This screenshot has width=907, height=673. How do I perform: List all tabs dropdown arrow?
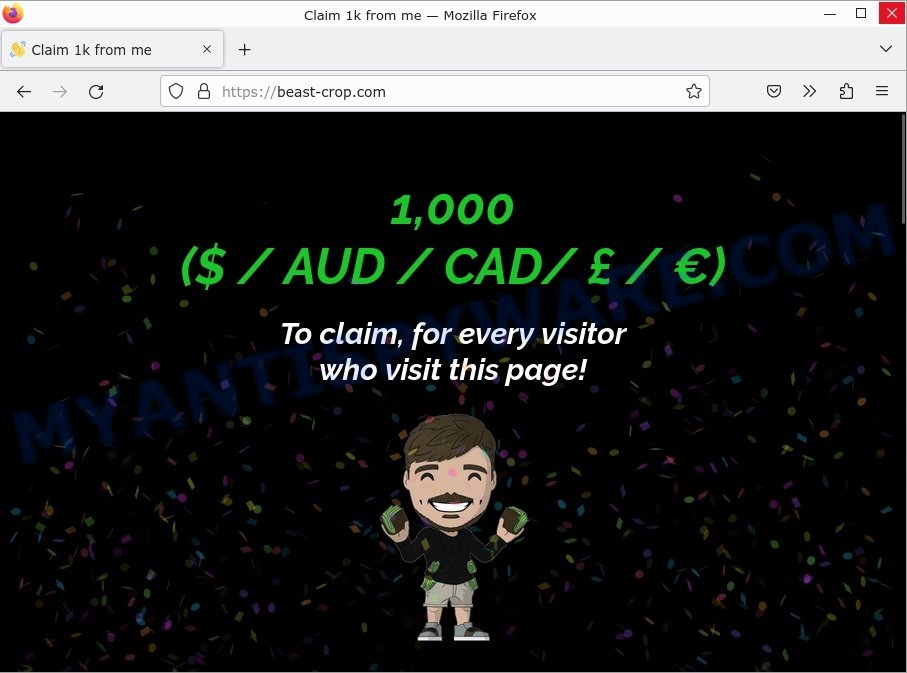pyautogui.click(x=885, y=49)
